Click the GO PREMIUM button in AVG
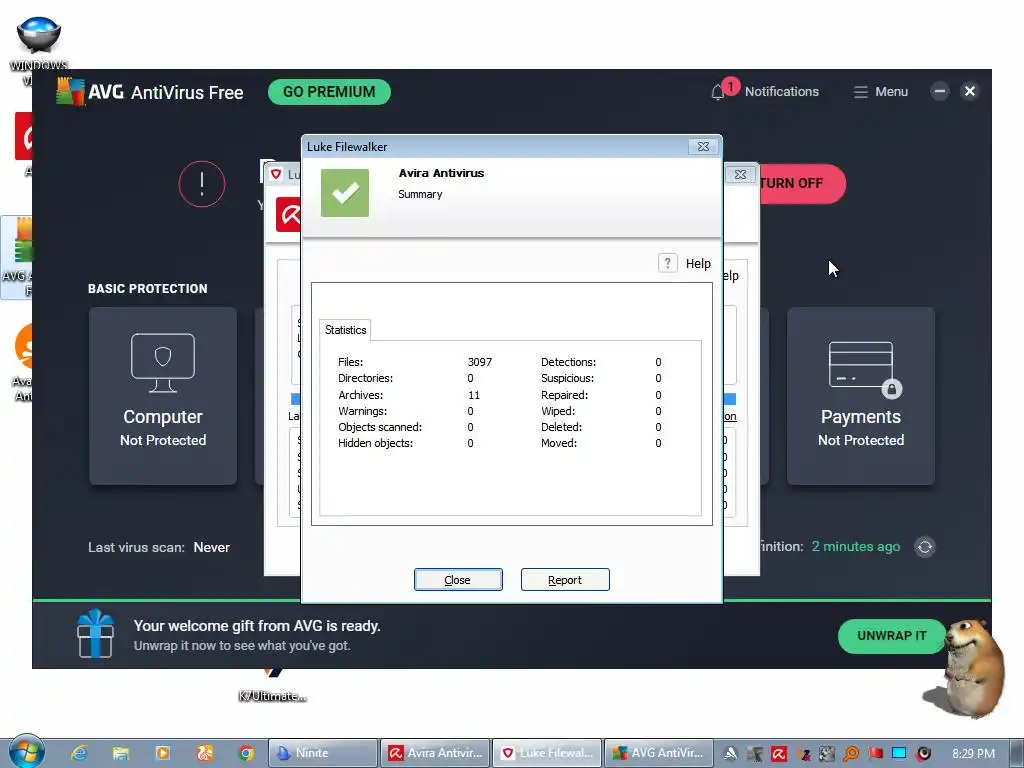 tap(329, 92)
